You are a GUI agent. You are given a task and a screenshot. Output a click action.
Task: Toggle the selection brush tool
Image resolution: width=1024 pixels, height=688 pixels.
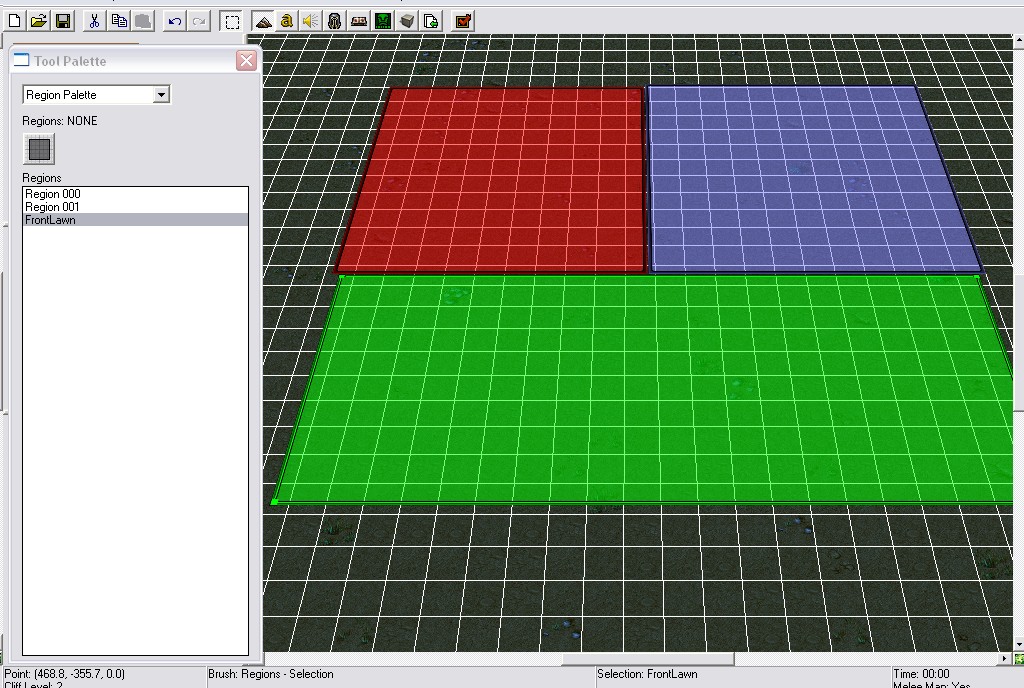[232, 22]
